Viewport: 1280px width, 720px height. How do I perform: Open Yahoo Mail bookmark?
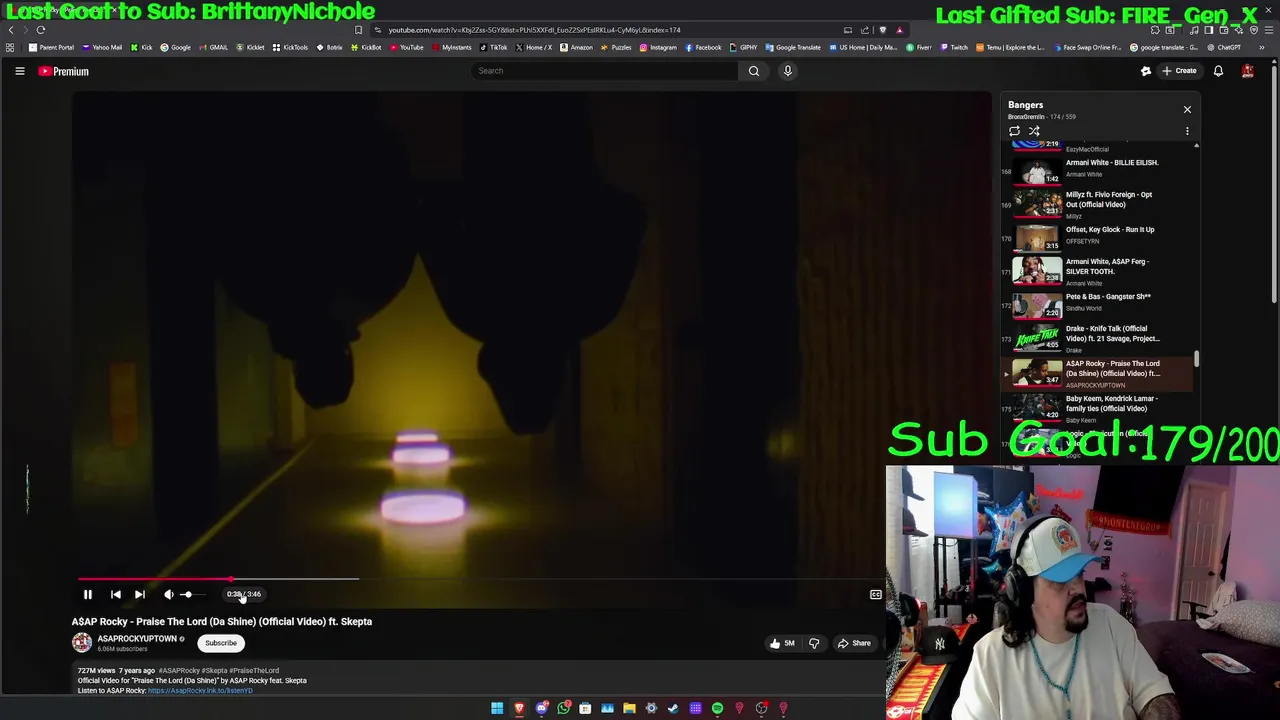pyautogui.click(x=102, y=47)
